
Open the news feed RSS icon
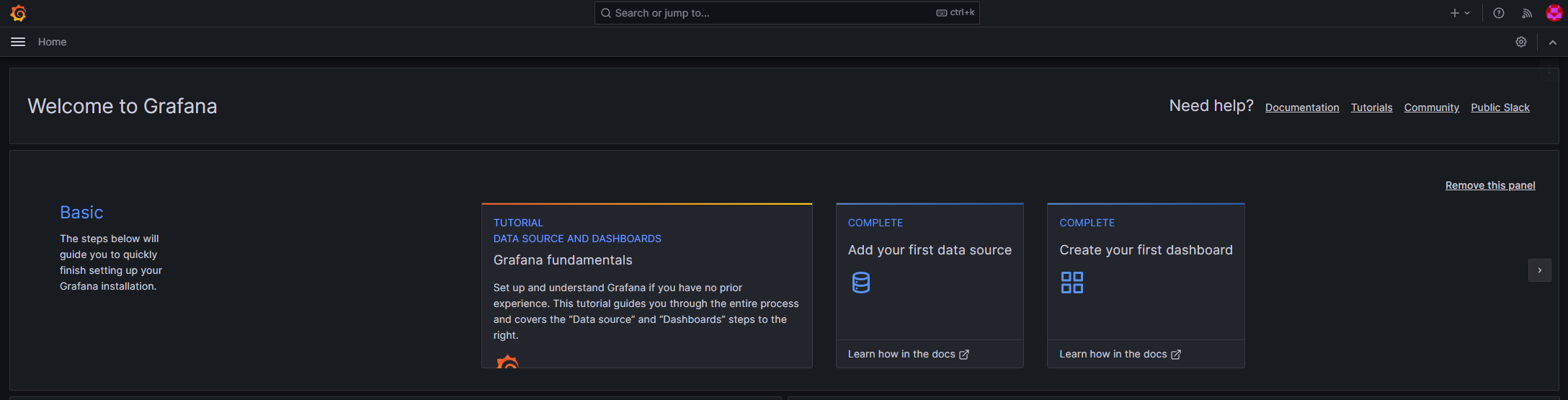(1527, 13)
